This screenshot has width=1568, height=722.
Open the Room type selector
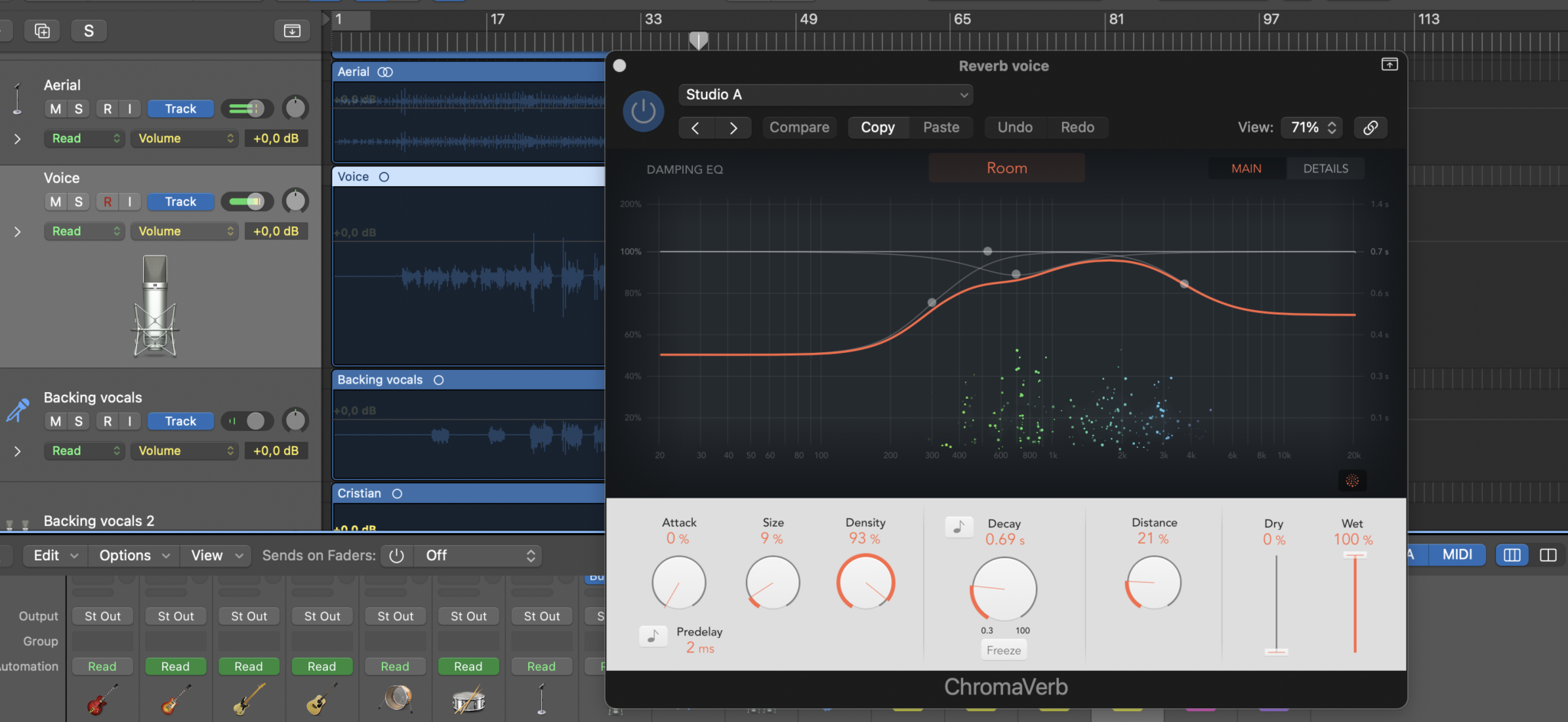pyautogui.click(x=1006, y=168)
